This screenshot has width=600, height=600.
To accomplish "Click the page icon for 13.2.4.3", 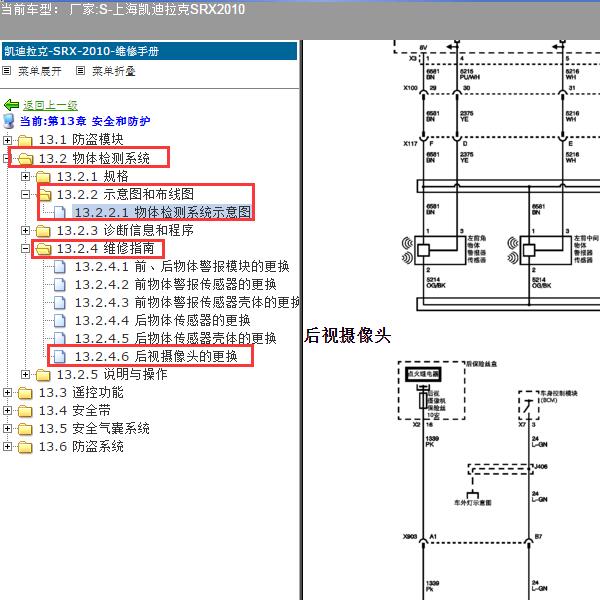I will click(60, 303).
